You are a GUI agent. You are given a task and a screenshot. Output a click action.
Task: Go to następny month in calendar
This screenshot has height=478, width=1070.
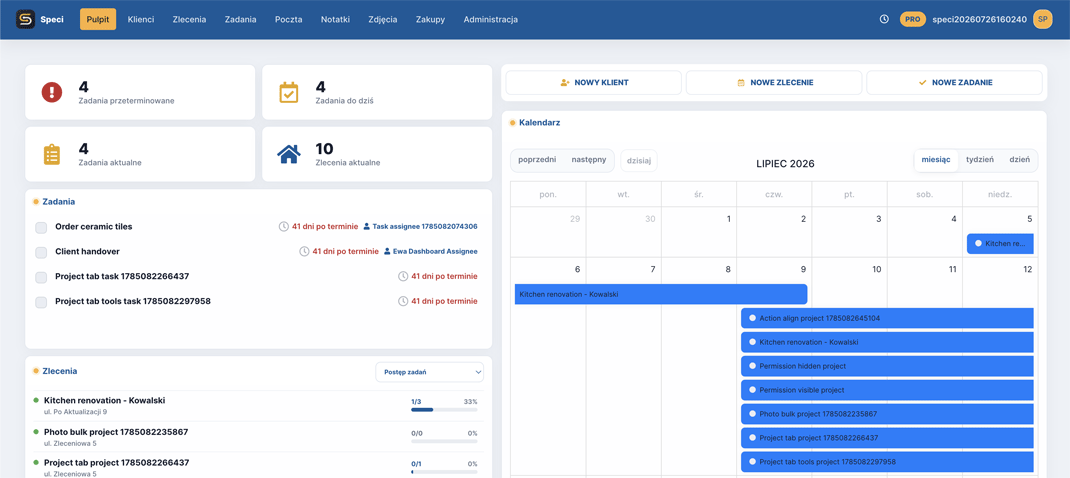(x=589, y=160)
